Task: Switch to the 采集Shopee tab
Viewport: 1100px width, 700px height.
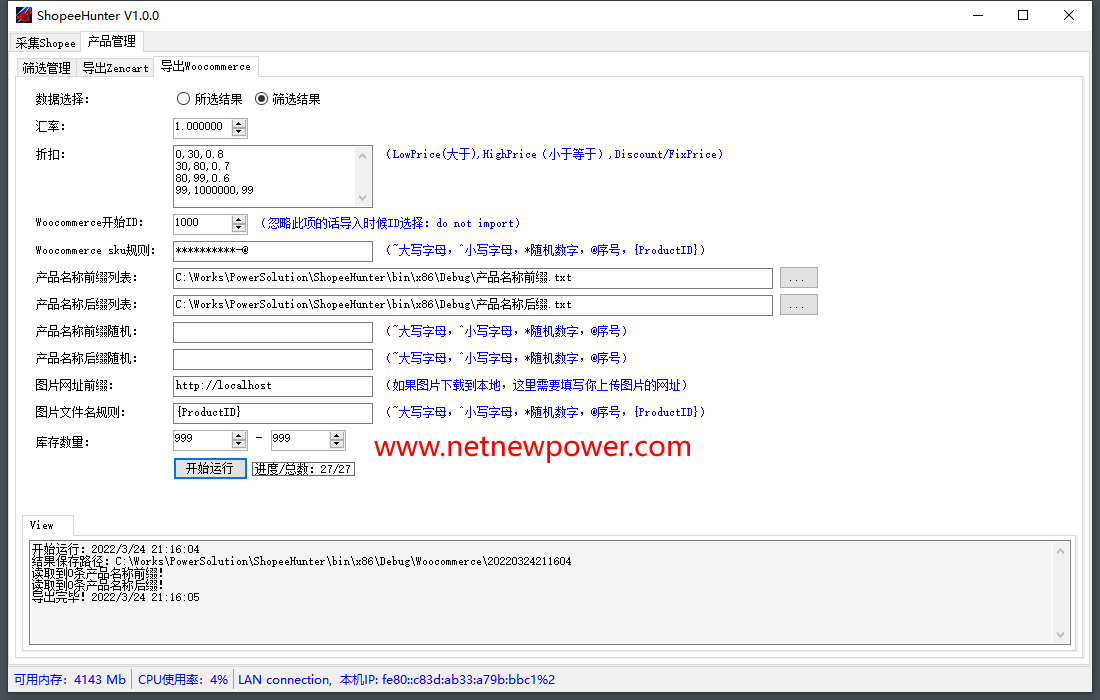Action: (x=45, y=43)
